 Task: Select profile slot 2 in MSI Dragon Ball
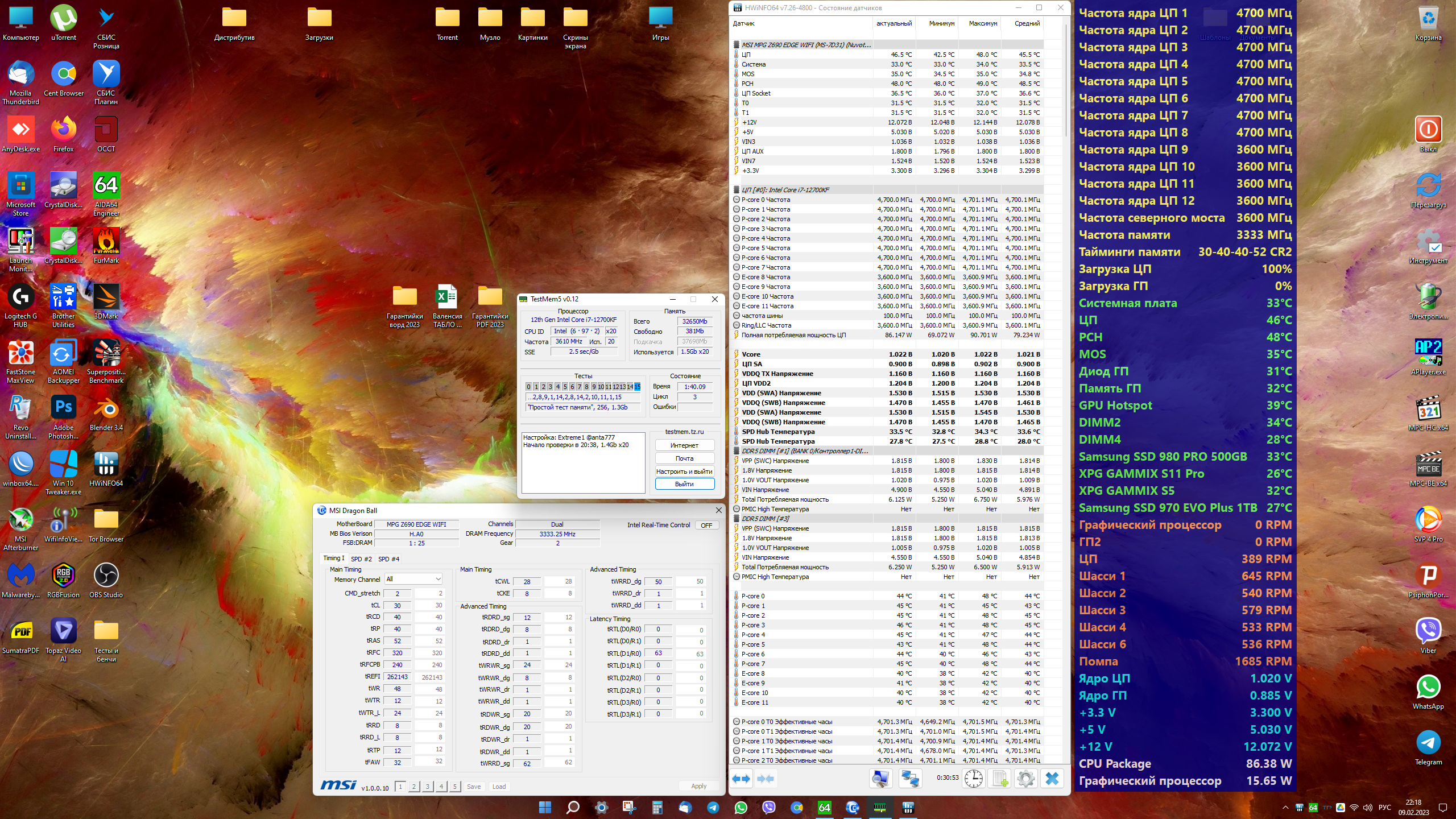[x=414, y=787]
